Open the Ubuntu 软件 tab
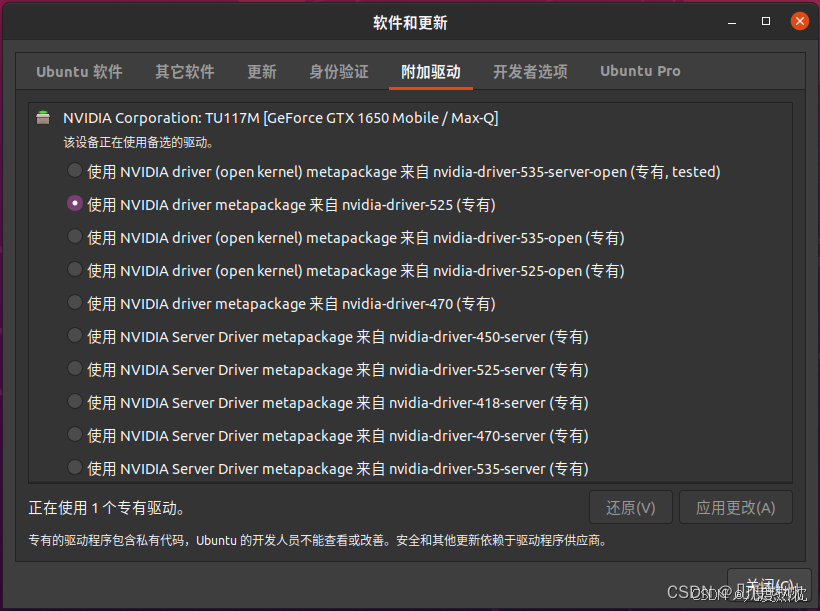 (x=79, y=72)
